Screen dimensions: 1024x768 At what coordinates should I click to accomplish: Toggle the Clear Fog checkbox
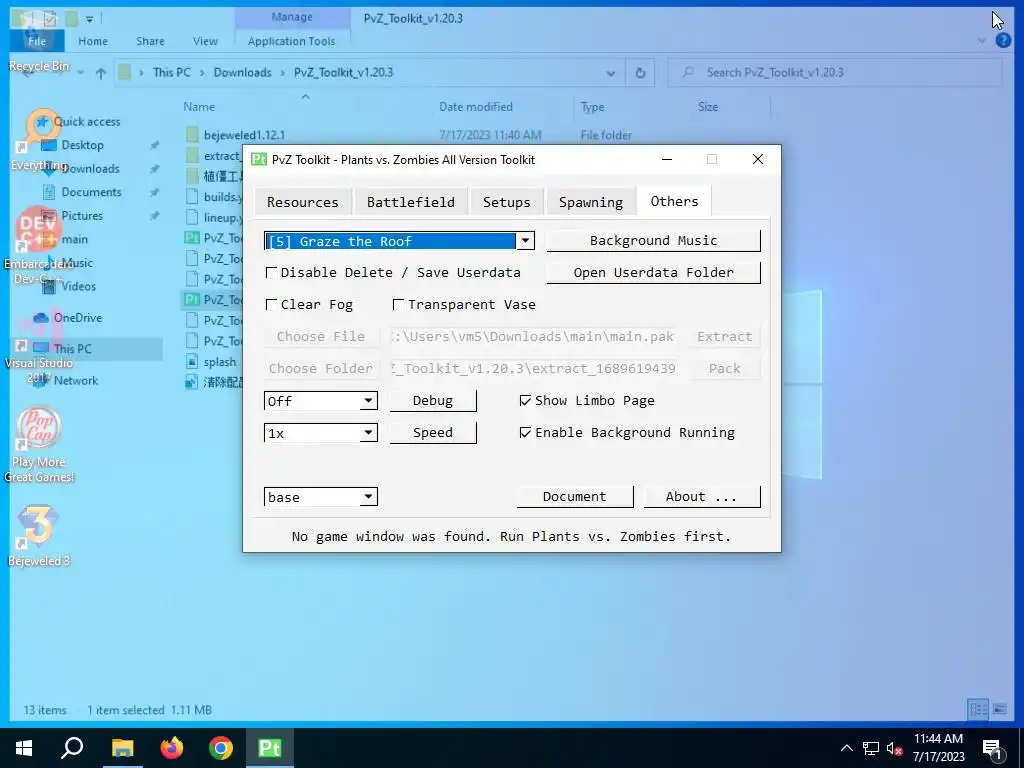pos(272,304)
